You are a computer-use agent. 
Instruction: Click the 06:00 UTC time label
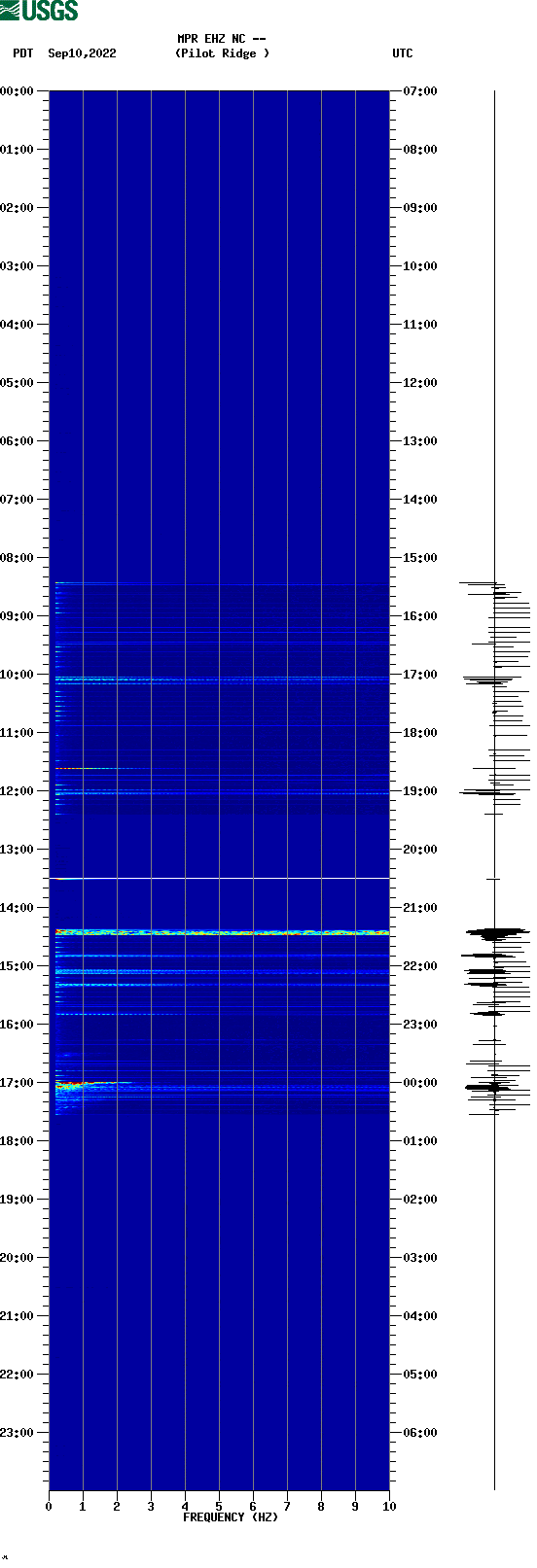tap(420, 1433)
